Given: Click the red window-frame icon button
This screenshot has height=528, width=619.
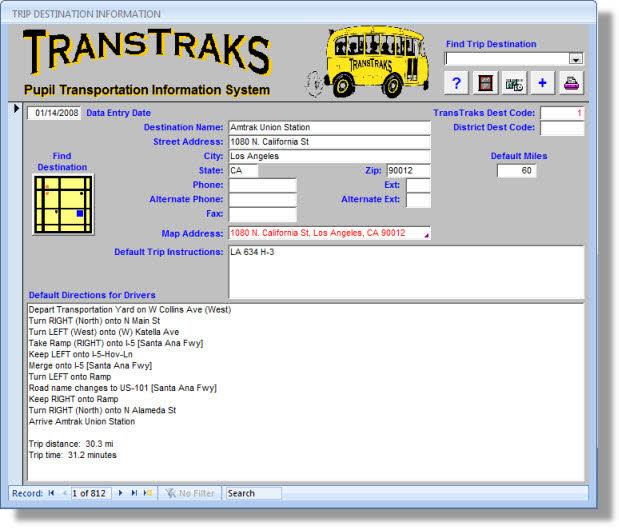Looking at the screenshot, I should click(x=486, y=83).
